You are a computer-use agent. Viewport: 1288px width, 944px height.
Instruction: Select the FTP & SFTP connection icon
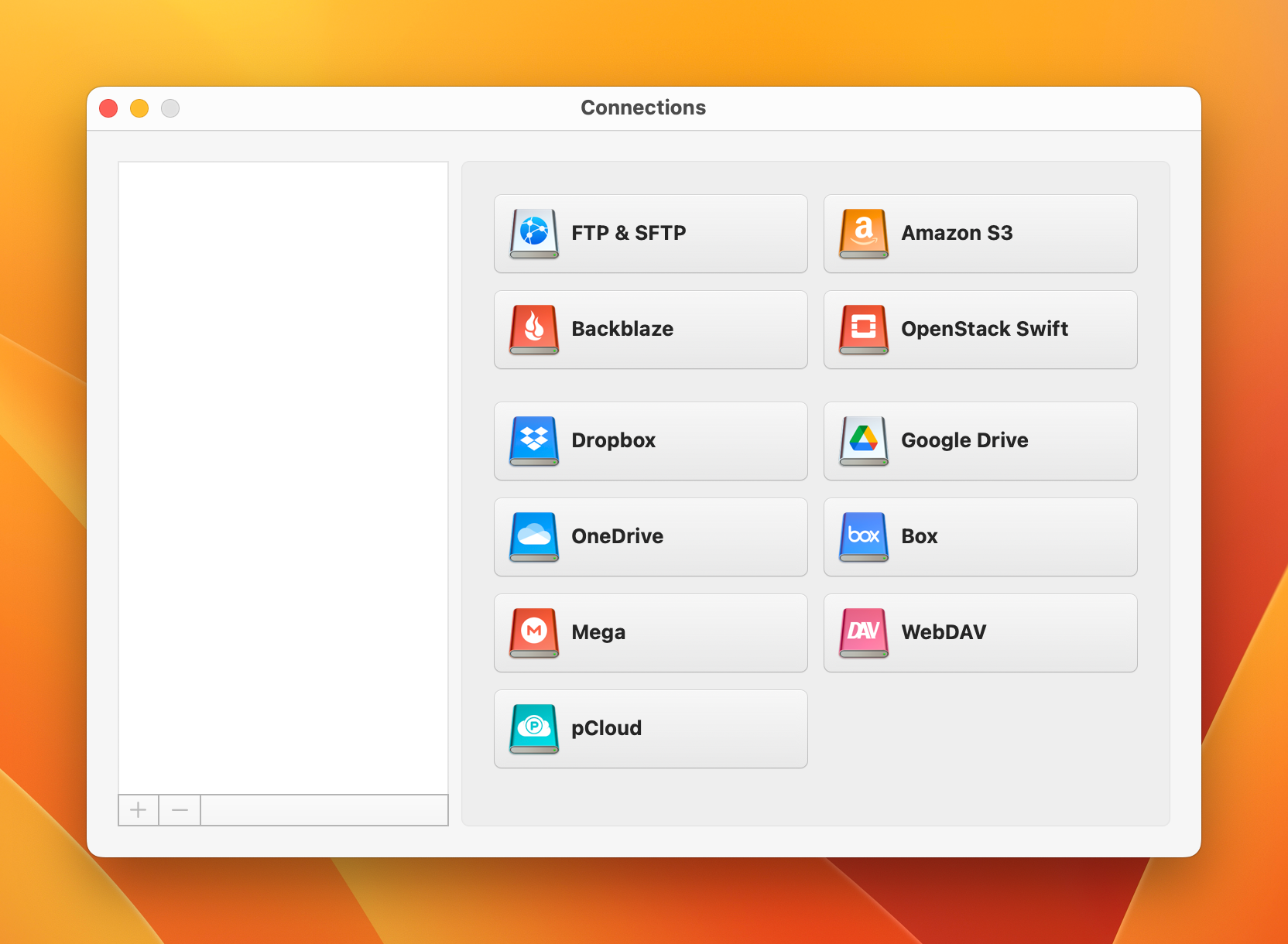click(533, 233)
